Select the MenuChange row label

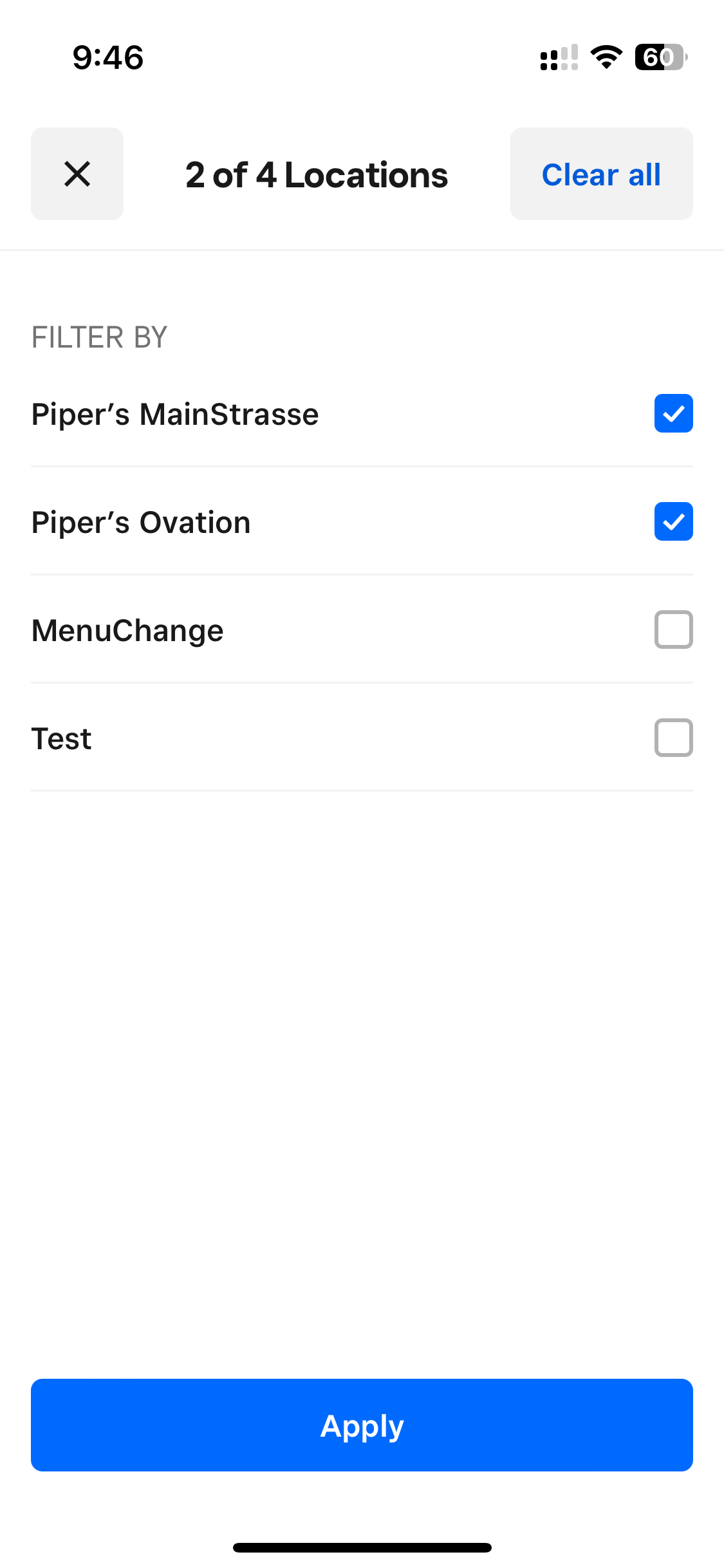point(127,630)
